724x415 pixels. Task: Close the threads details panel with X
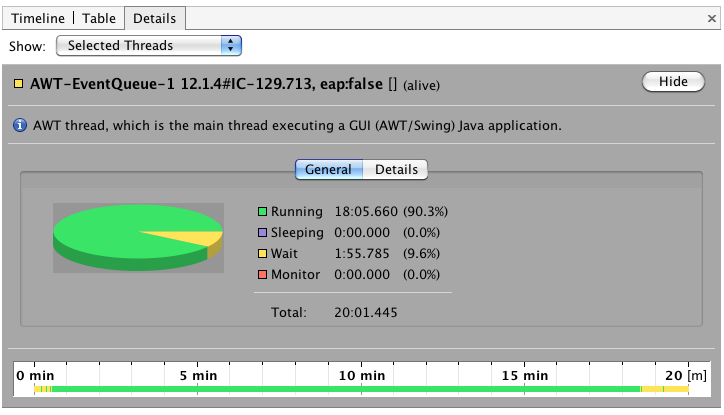tap(712, 18)
